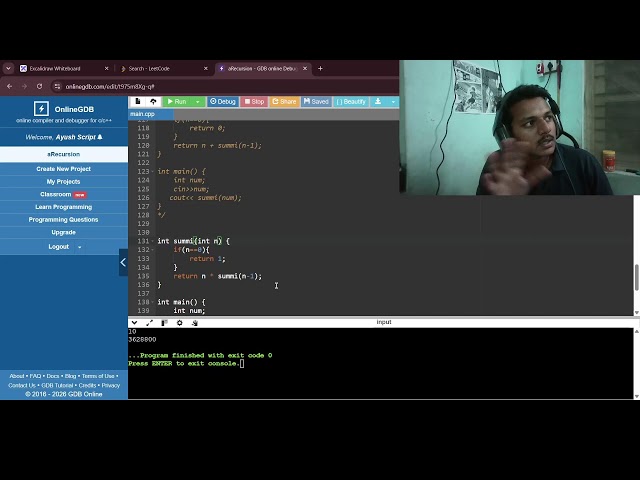The image size is (640, 480).
Task: Open the dropdown beside the download icon
Action: click(393, 101)
